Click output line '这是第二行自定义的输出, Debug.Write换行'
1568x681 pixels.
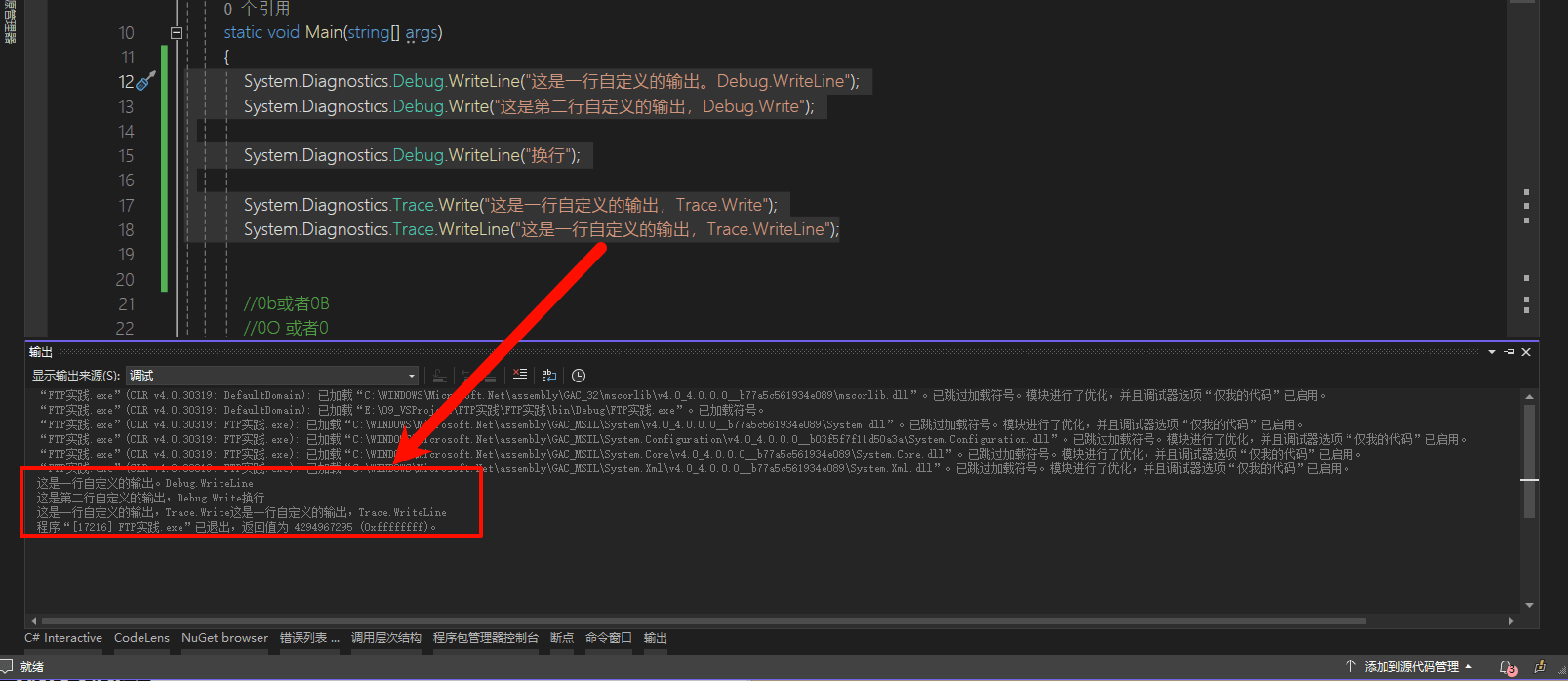click(x=150, y=499)
